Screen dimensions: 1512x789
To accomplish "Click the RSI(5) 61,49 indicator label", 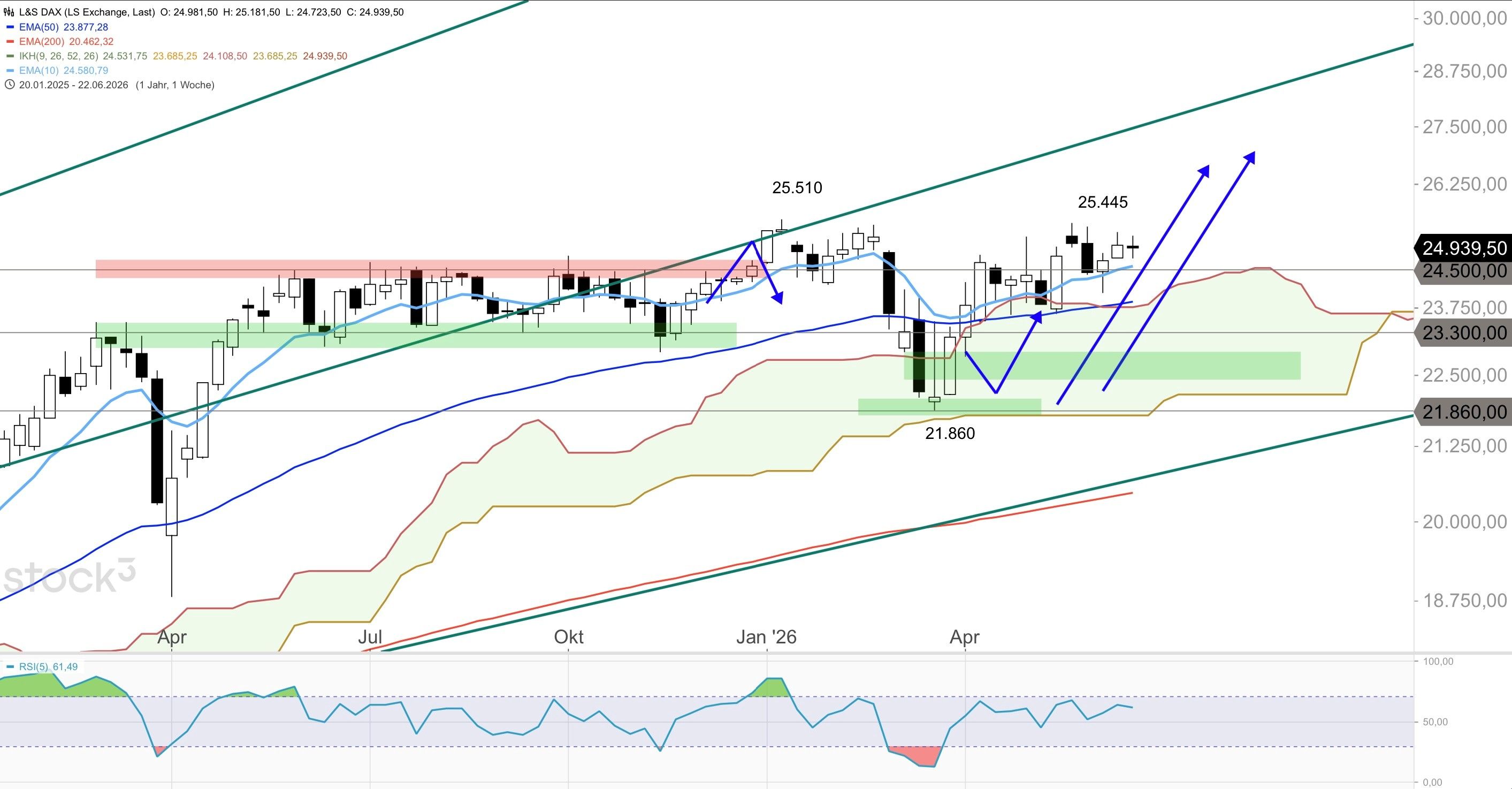I will (48, 667).
